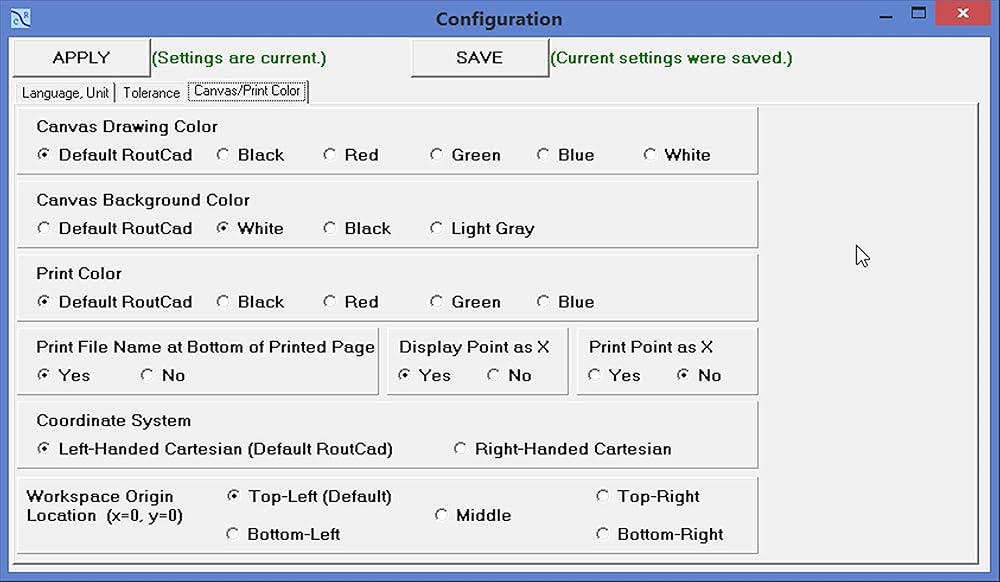Open the Tolerance tab
Screen dimensions: 1000x582
[x=152, y=93]
